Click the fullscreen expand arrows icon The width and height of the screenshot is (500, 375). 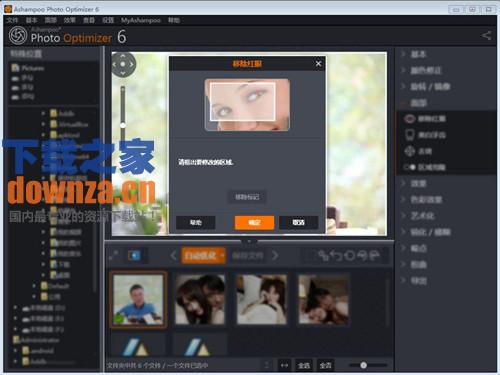point(113,256)
